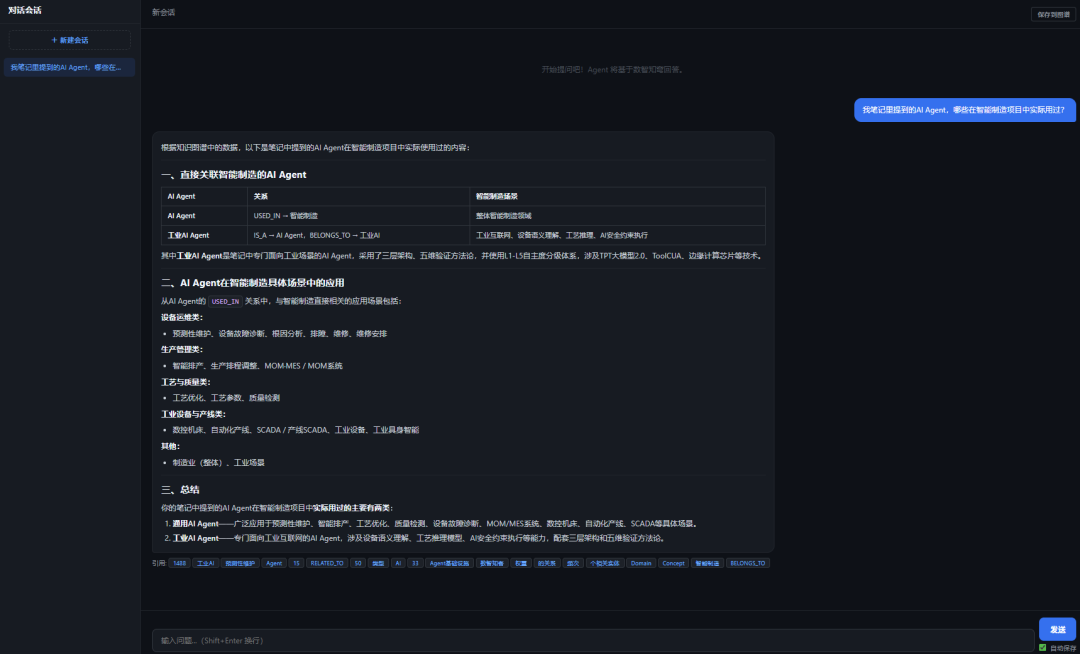Click the blue 发送 send button
The height and width of the screenshot is (654, 1080).
(1057, 629)
